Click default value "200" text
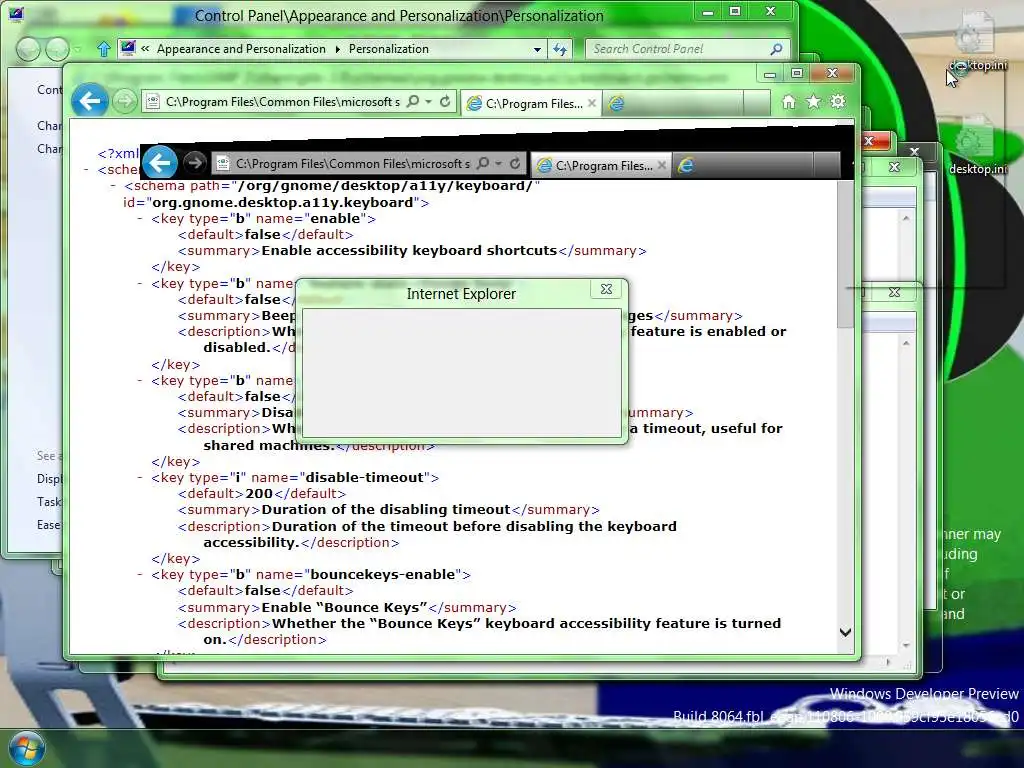1024x768 pixels. [x=259, y=494]
